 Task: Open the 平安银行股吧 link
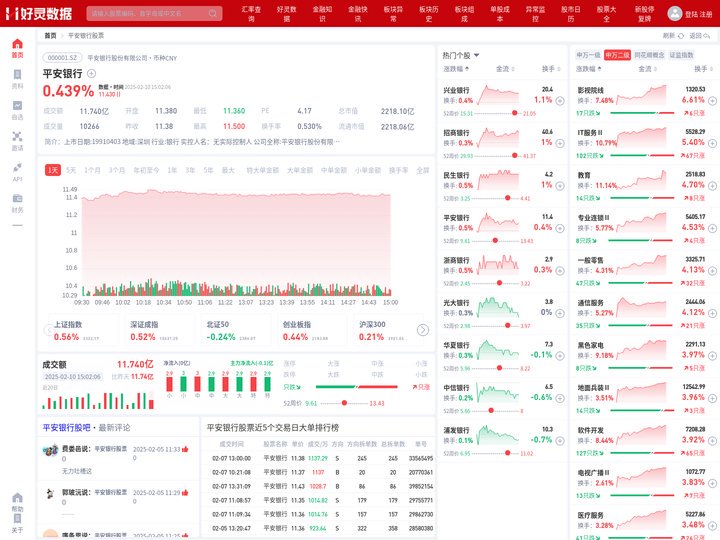tap(67, 428)
